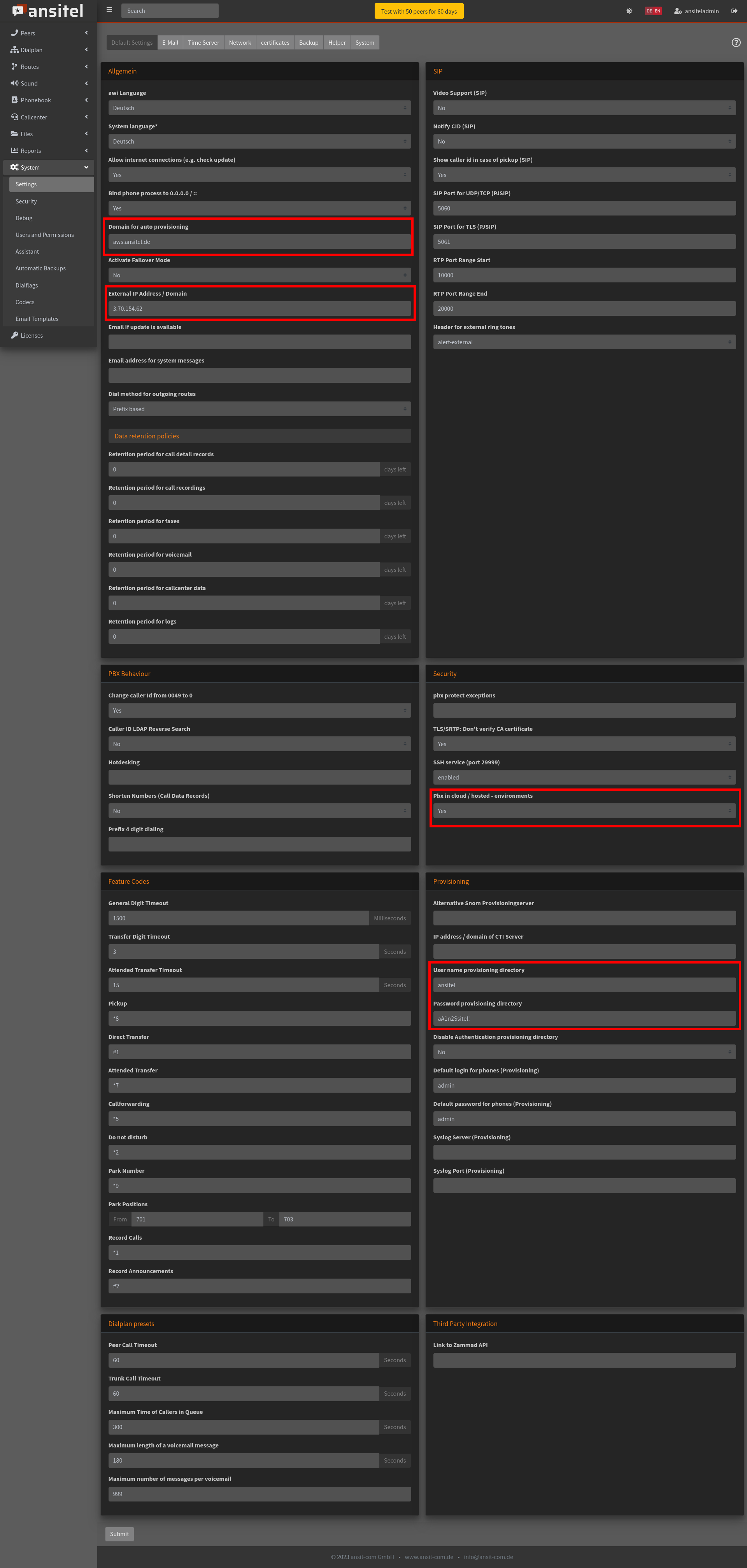Open Pbx in cloud / hosted dropdown
Screen dimensions: 747x1568
coord(584,811)
